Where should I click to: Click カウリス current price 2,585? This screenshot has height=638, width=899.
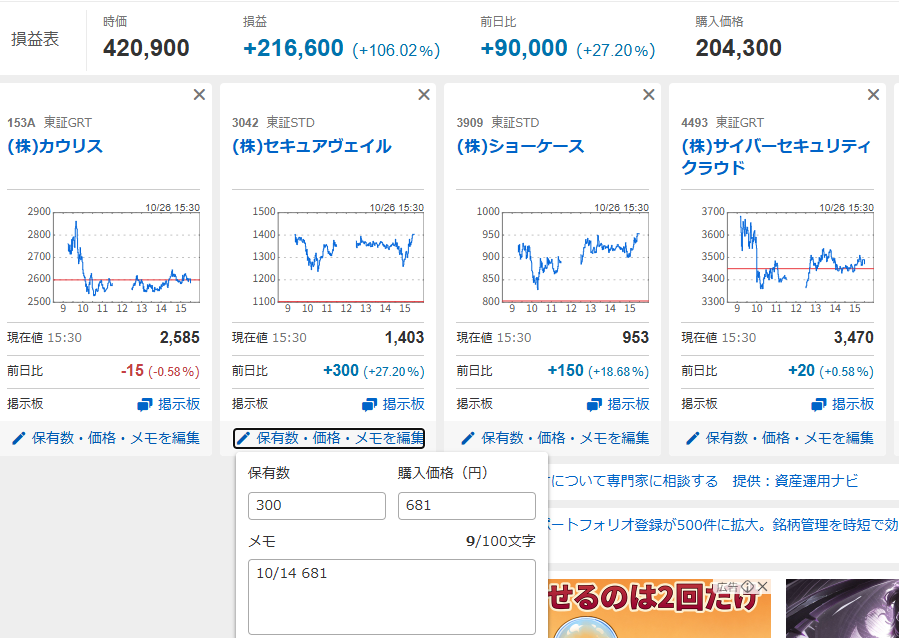click(x=179, y=338)
